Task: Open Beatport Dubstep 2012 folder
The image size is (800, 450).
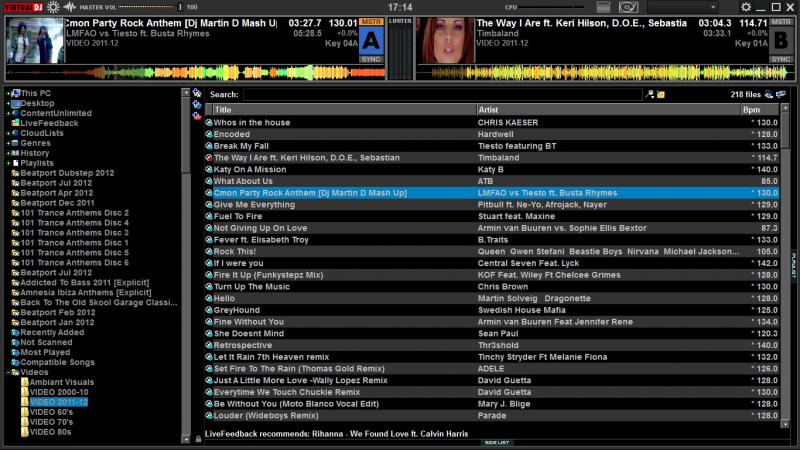Action: pos(63,173)
